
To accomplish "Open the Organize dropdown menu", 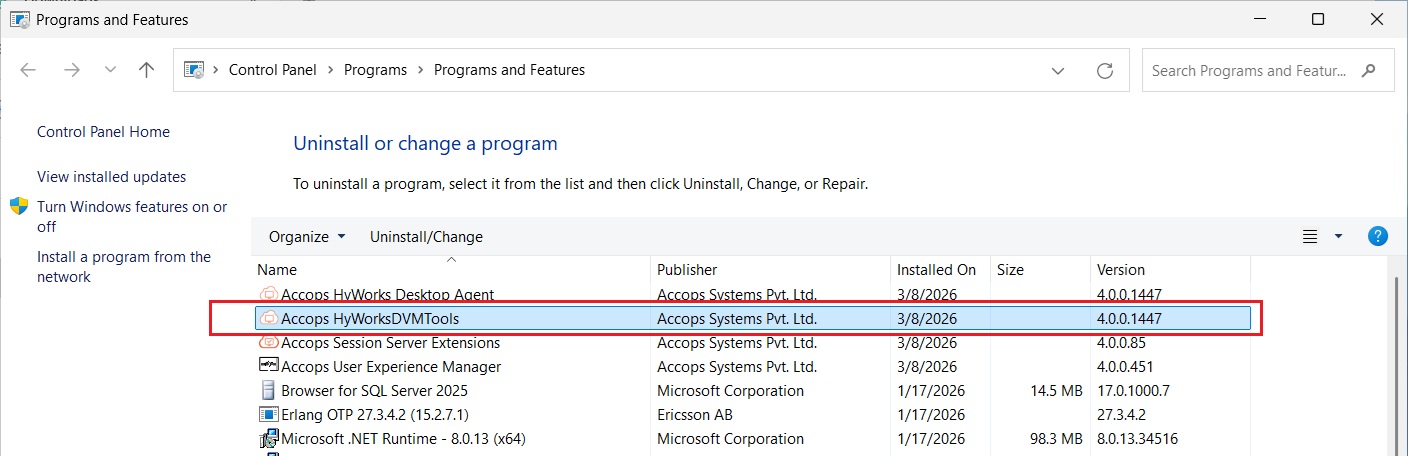I will click(307, 237).
